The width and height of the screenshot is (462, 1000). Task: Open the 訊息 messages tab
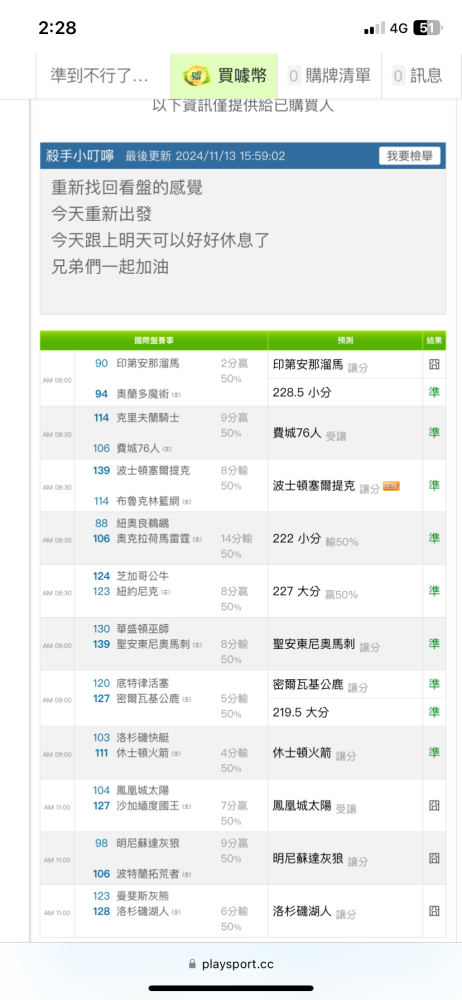419,77
